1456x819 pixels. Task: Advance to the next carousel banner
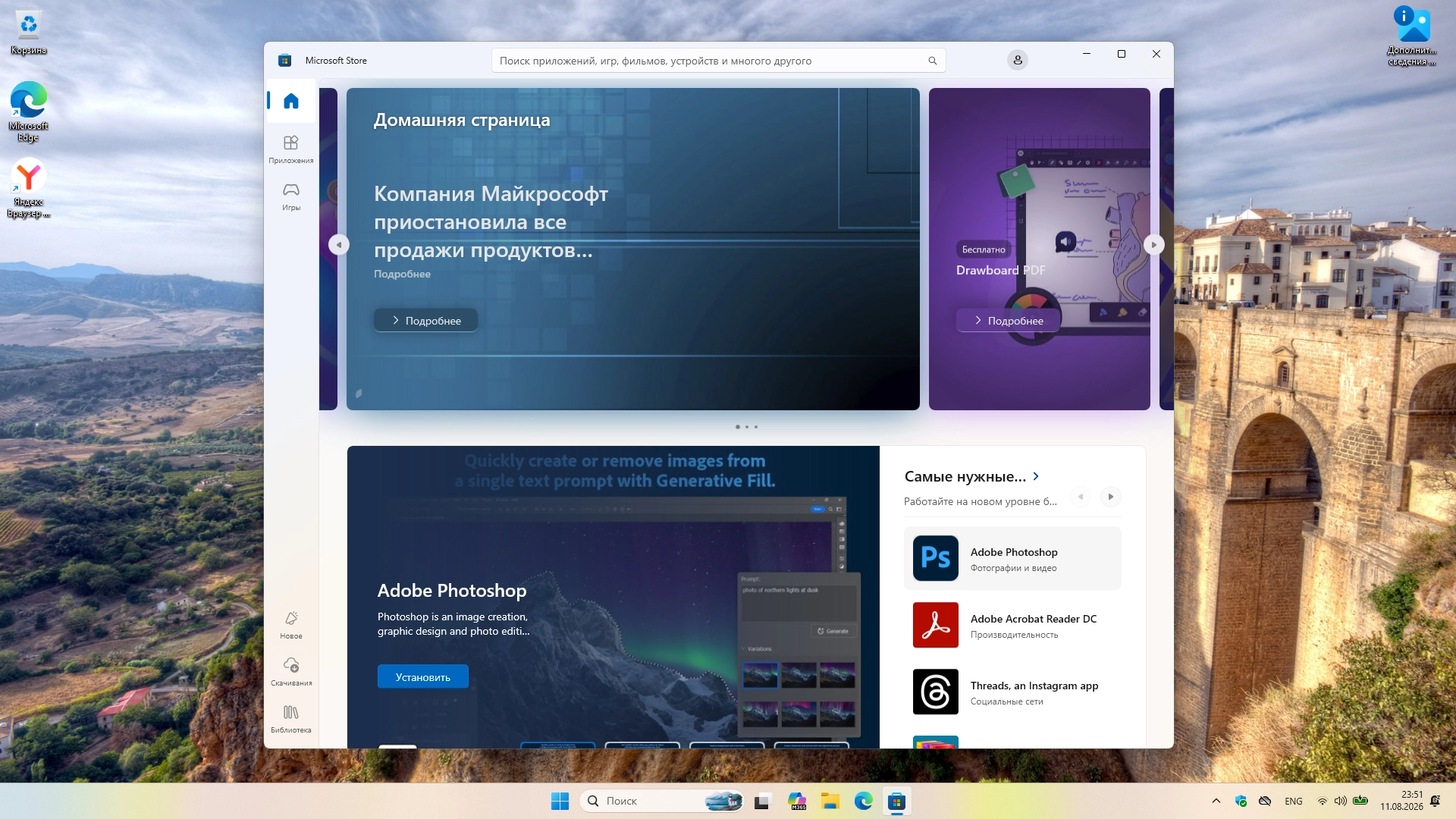click(1153, 244)
